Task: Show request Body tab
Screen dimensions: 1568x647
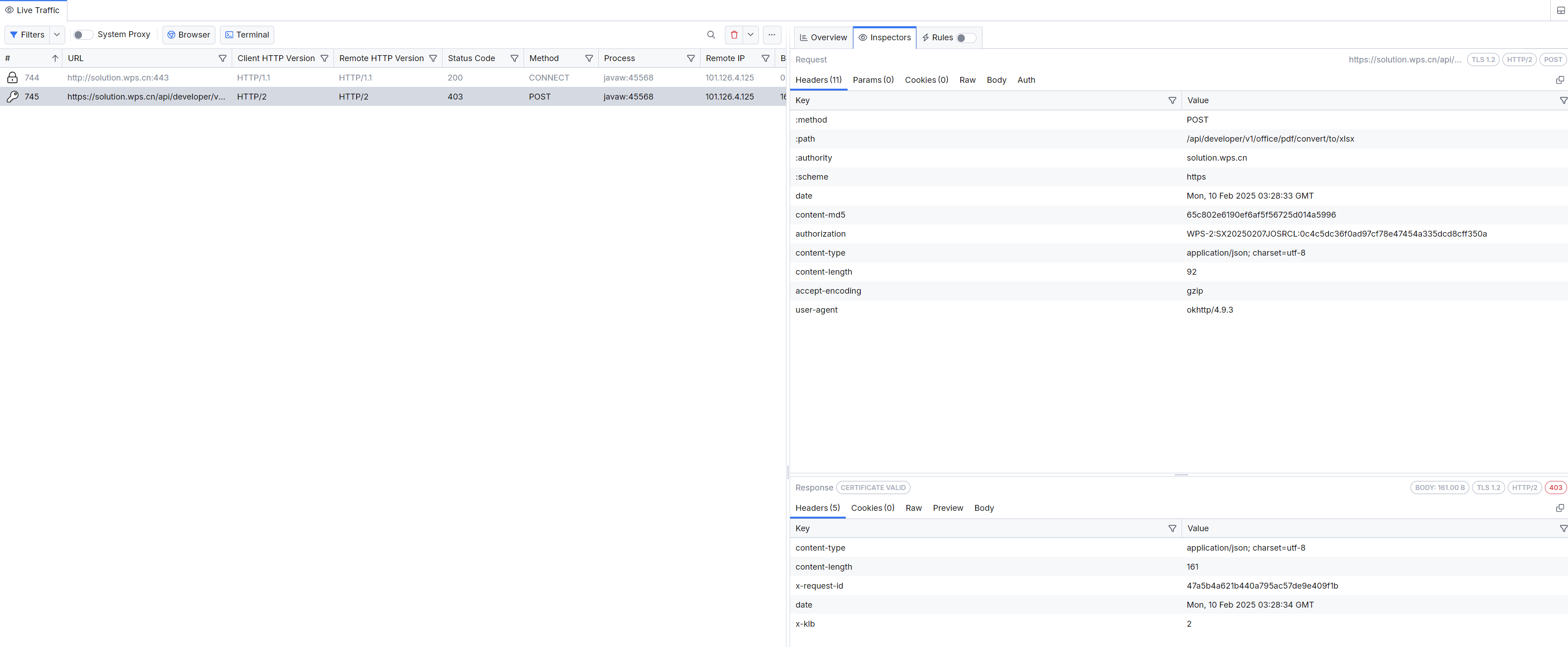Action: 996,80
